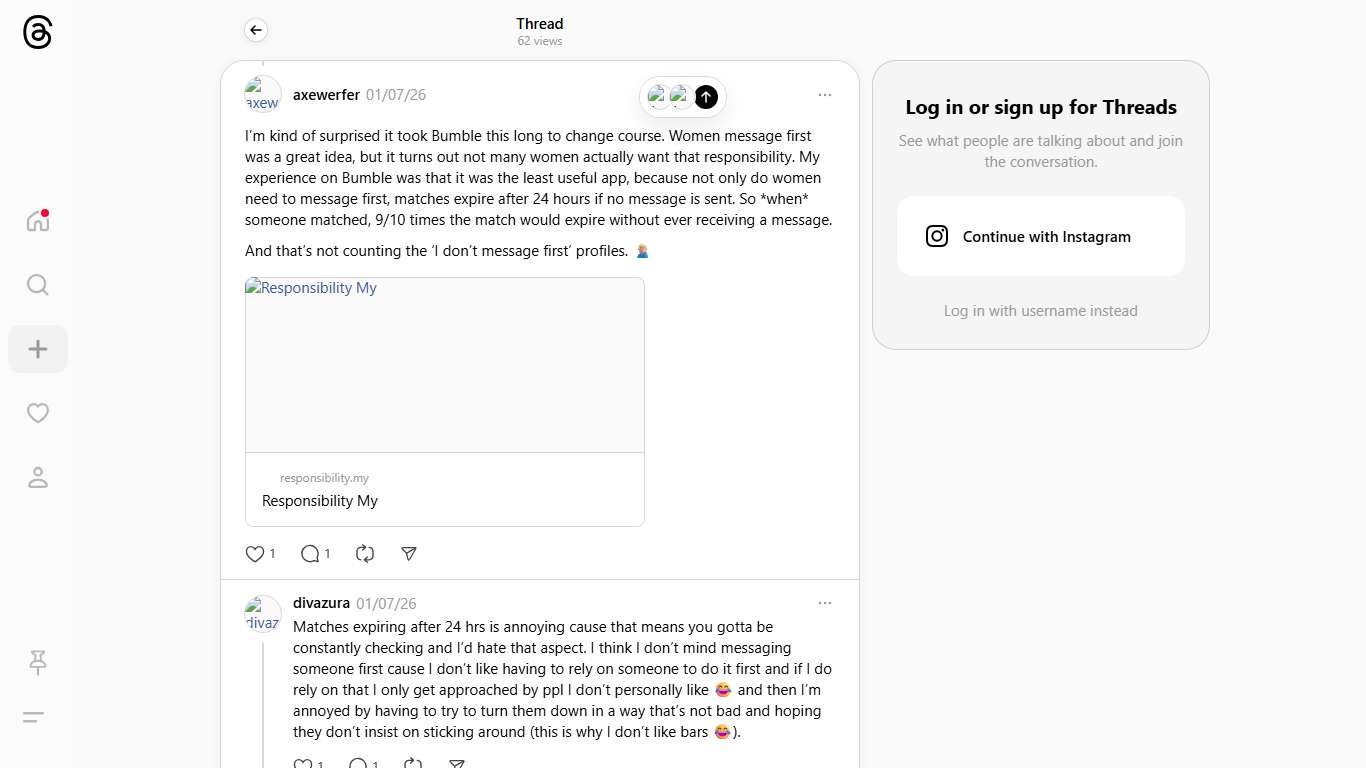Like axewerfer's post
1366x768 pixels.
tap(255, 554)
